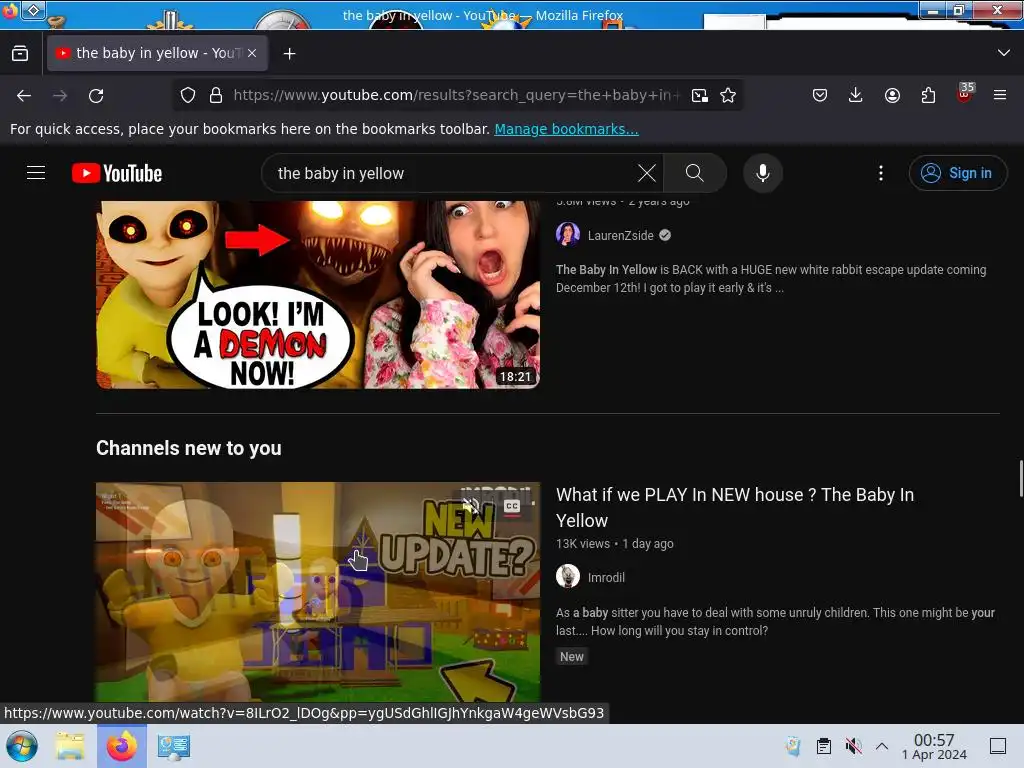The height and width of the screenshot is (768, 1024).
Task: Save page to Pocket
Action: (820, 95)
